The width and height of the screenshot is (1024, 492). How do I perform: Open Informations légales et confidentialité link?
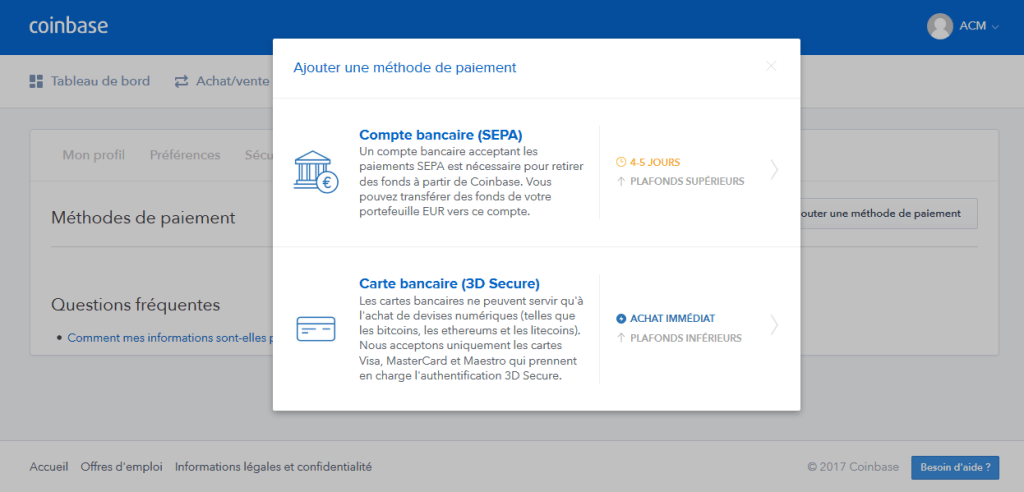point(273,467)
